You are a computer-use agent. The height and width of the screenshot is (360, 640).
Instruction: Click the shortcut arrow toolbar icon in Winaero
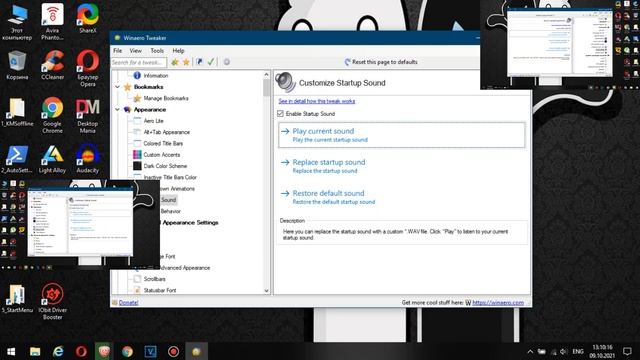click(199, 62)
